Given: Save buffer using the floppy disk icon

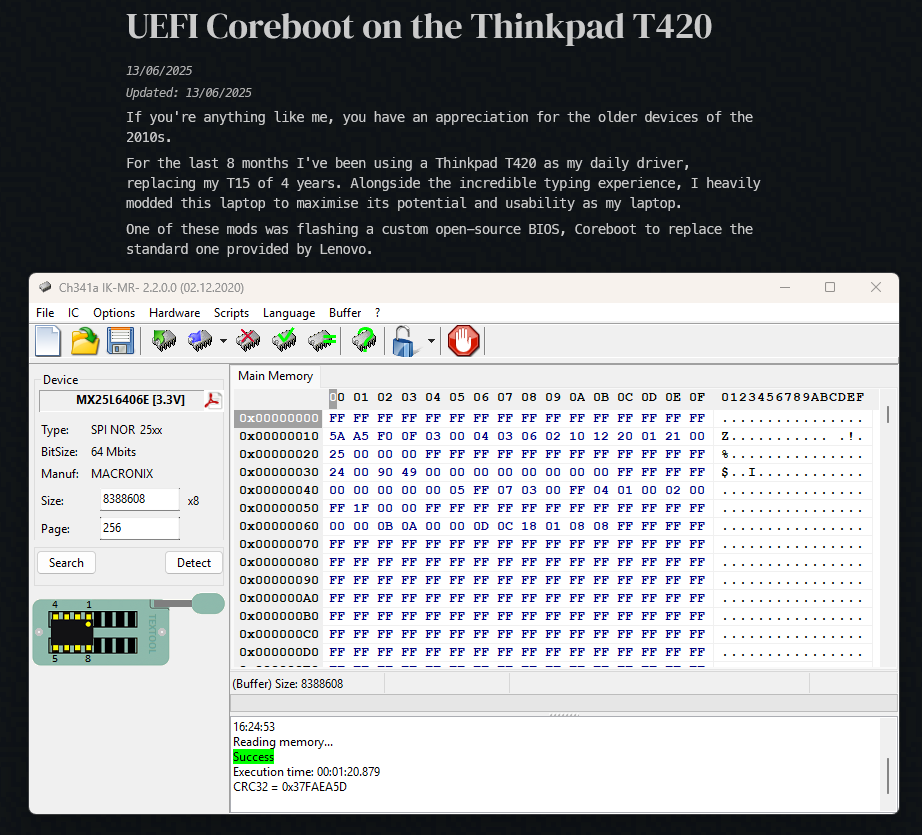Looking at the screenshot, I should [121, 341].
